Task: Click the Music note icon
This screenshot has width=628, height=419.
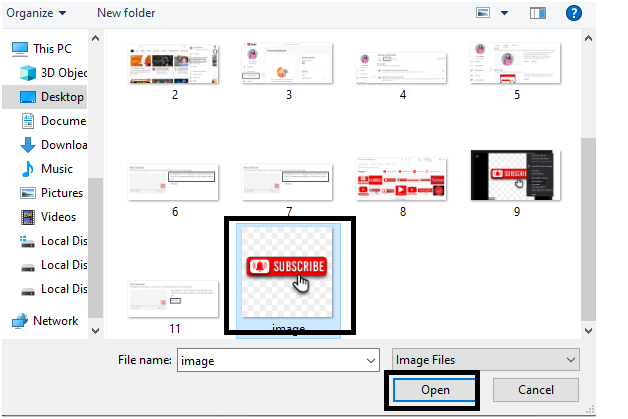Action: pos(28,169)
